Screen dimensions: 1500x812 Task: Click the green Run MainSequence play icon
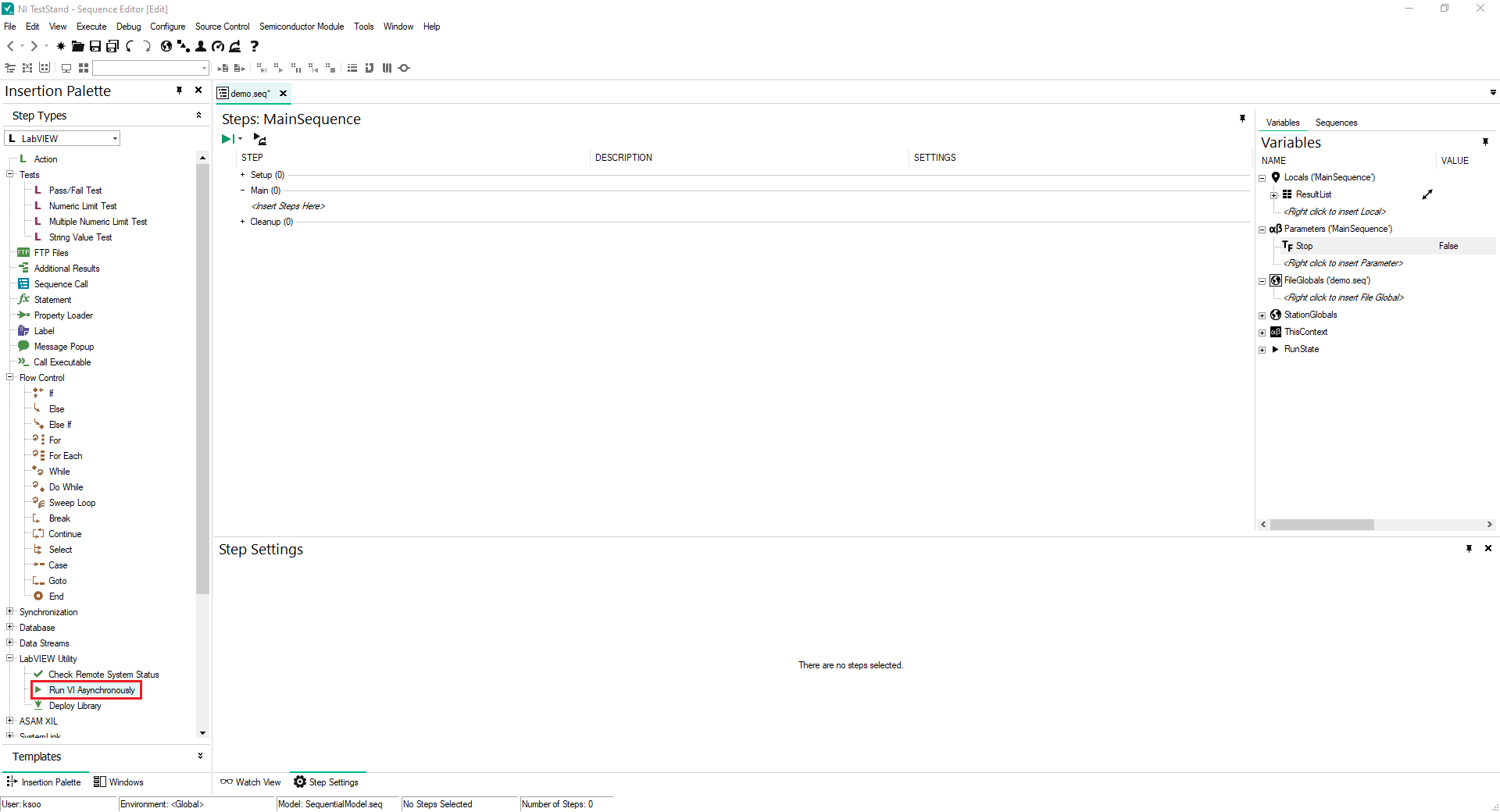(x=228, y=139)
